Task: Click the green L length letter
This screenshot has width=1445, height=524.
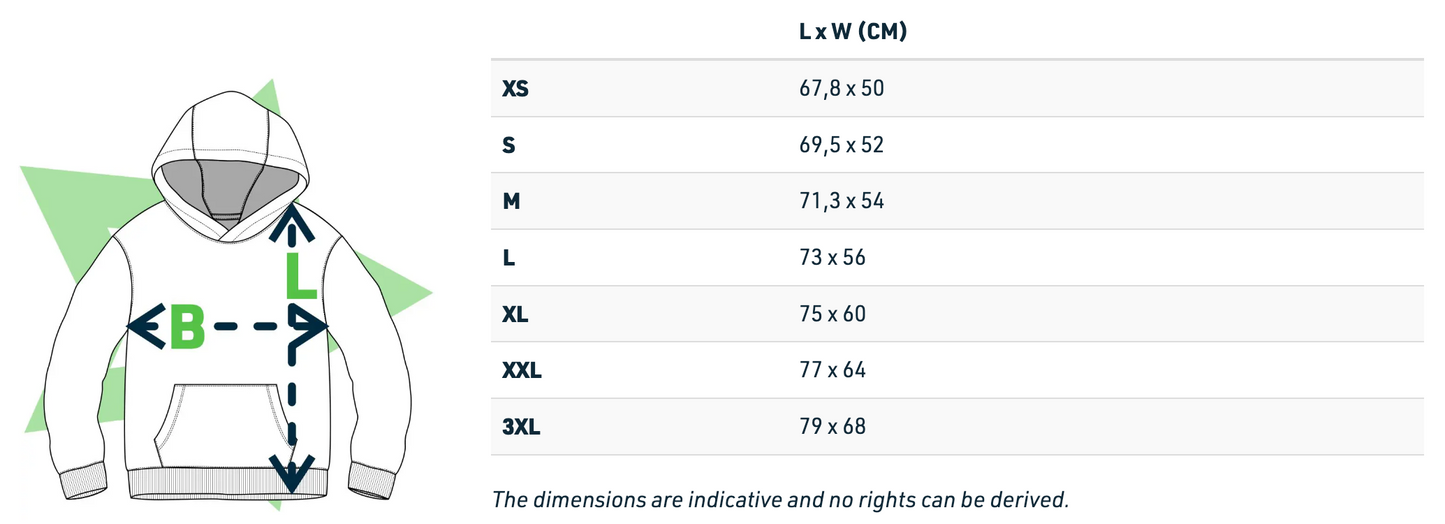Action: point(300,275)
